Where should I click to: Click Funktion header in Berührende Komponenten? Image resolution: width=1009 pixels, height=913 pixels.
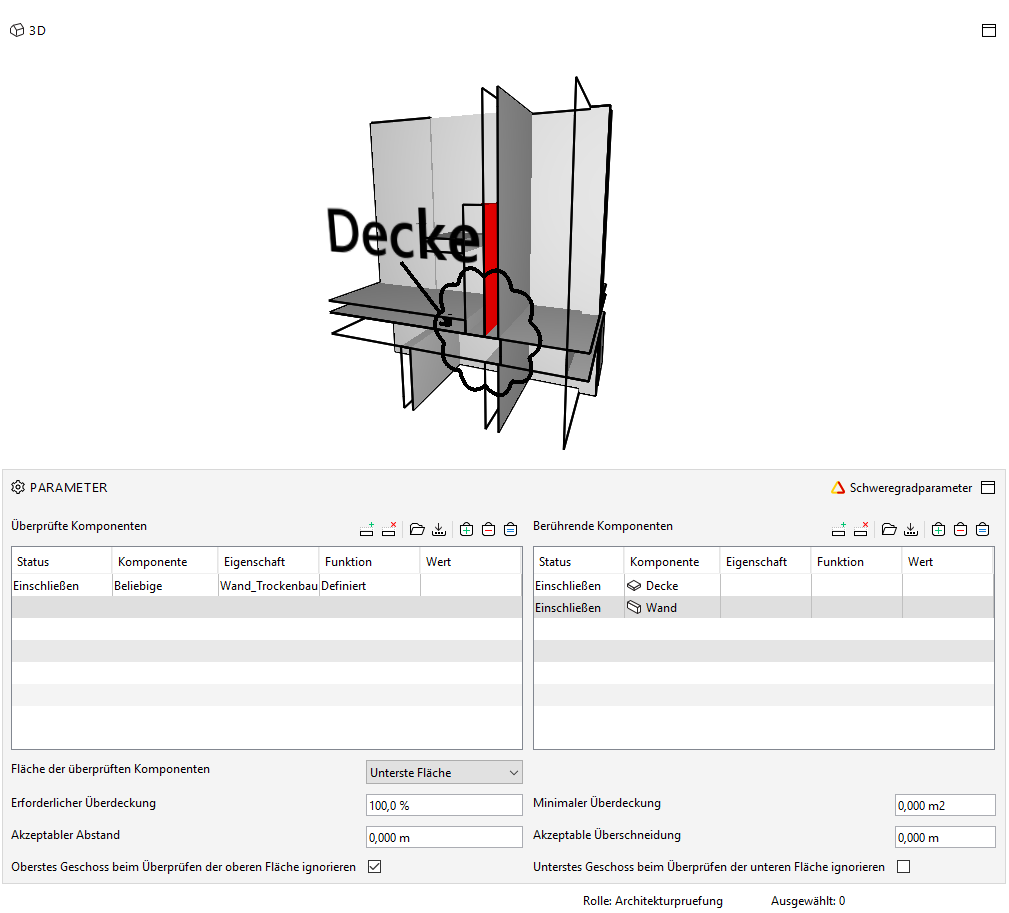click(x=857, y=561)
